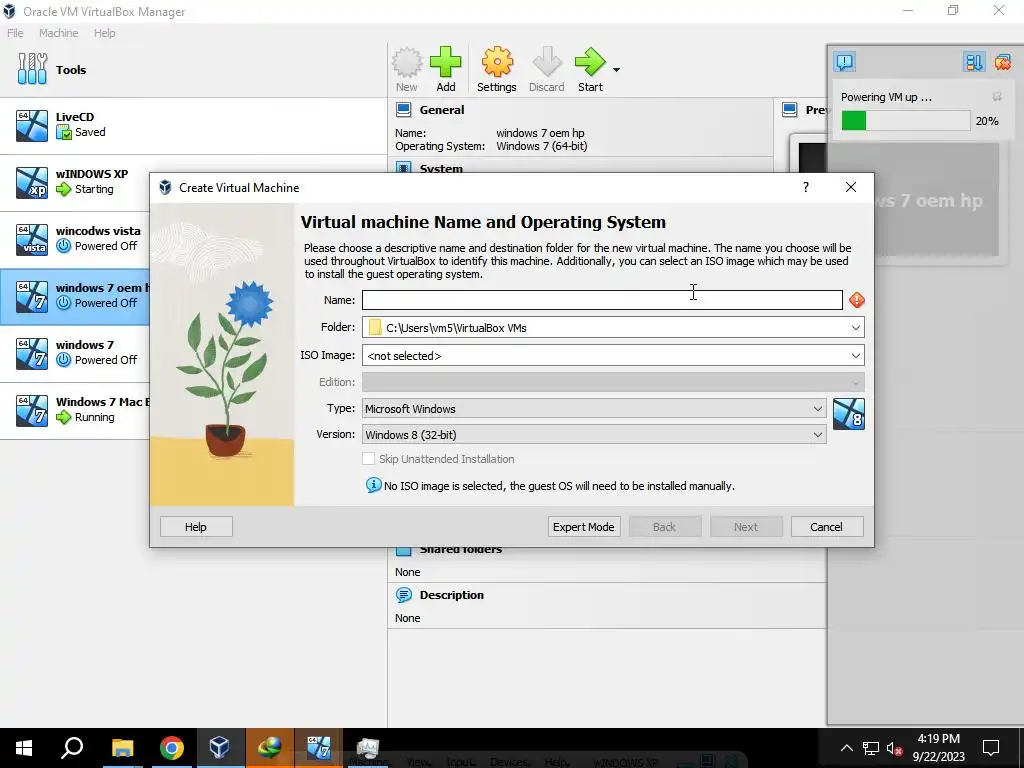Select the windows 7 oem hp machine
Viewport: 1024px width, 768px height.
coord(74,296)
